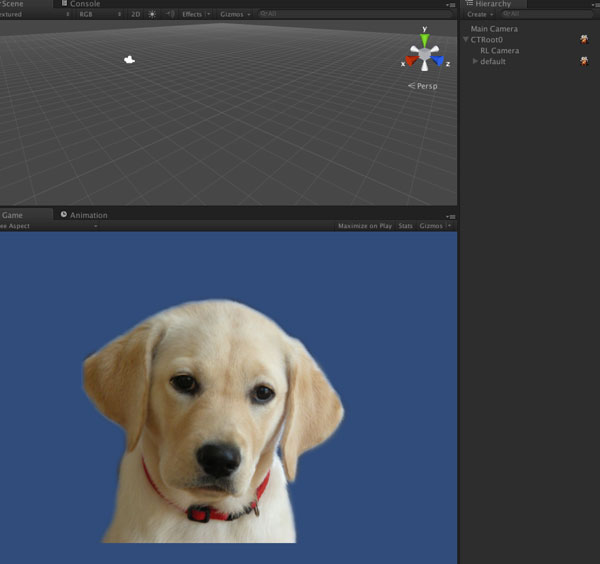Open Game view Gizmos dropdown arrow

pyautogui.click(x=449, y=226)
